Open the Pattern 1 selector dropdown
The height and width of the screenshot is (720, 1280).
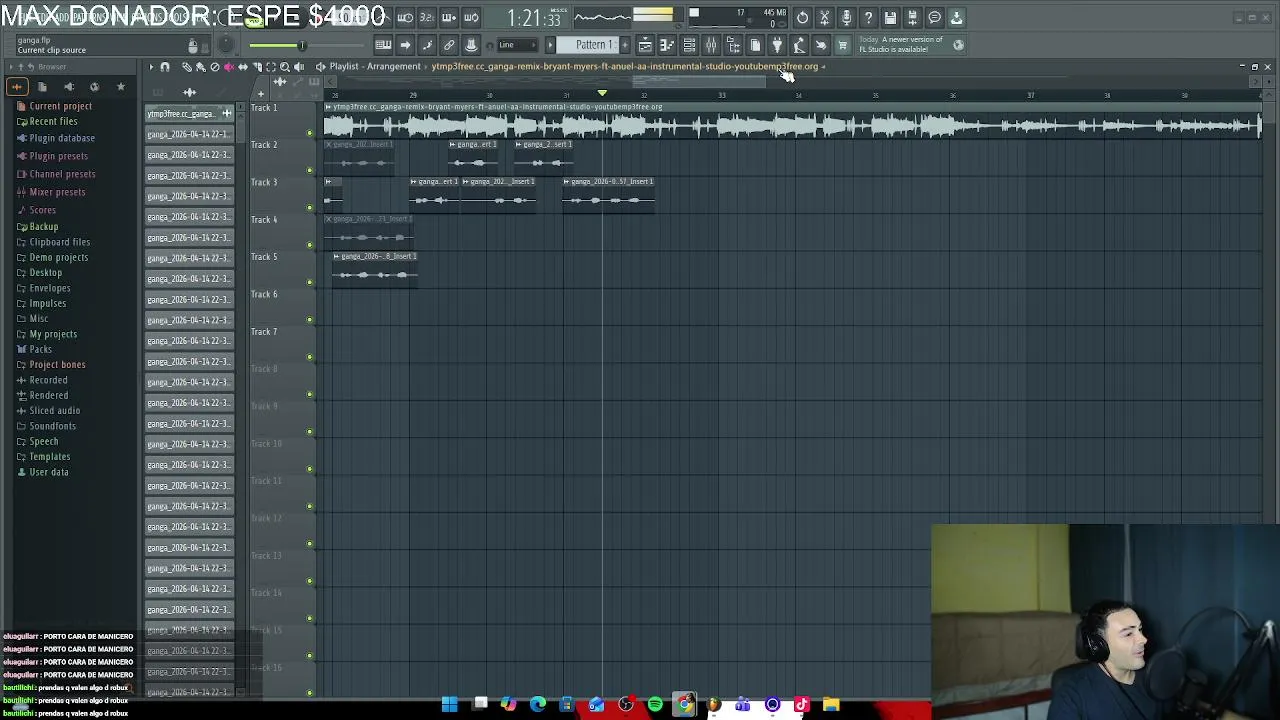(588, 45)
